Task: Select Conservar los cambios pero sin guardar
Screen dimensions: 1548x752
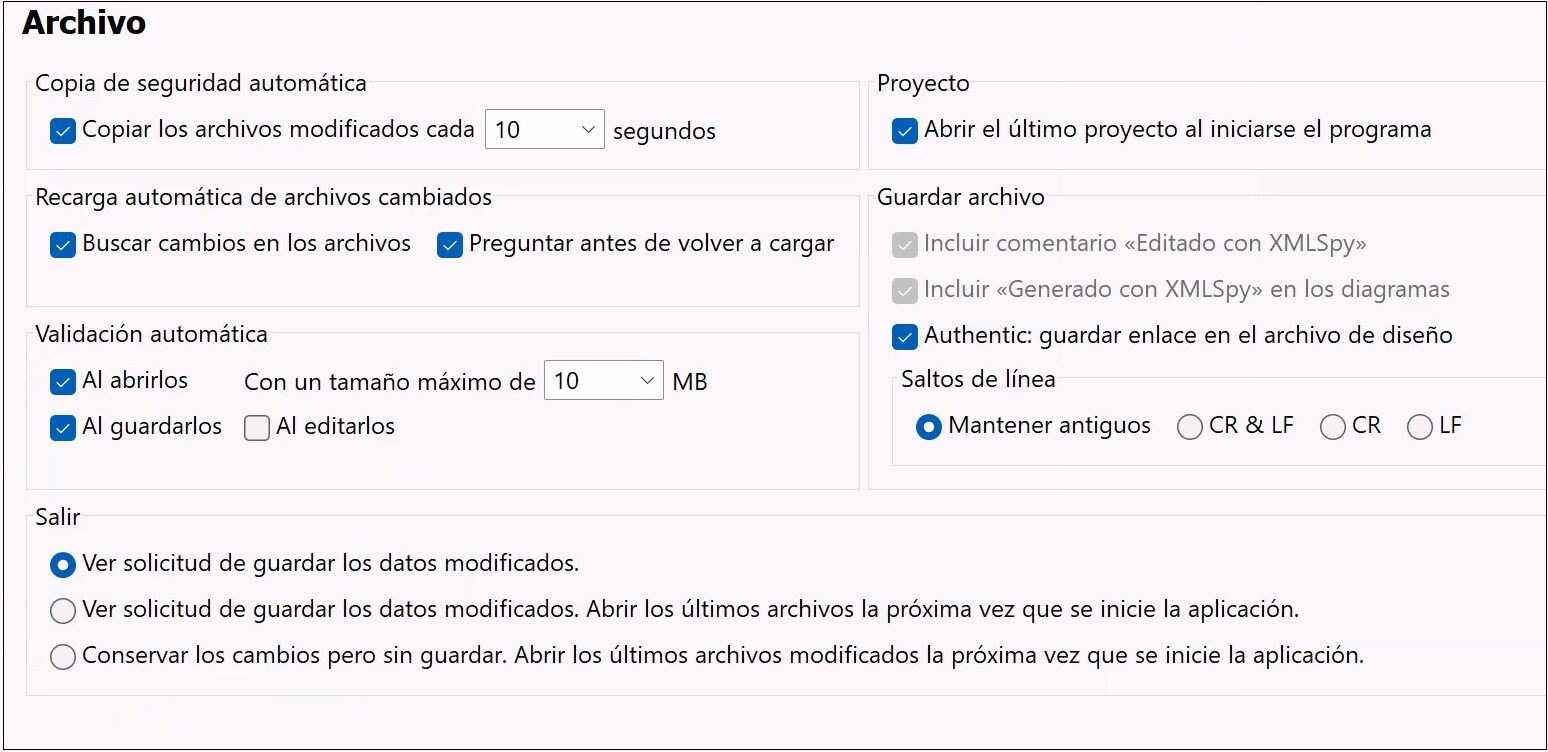Action: [x=63, y=657]
